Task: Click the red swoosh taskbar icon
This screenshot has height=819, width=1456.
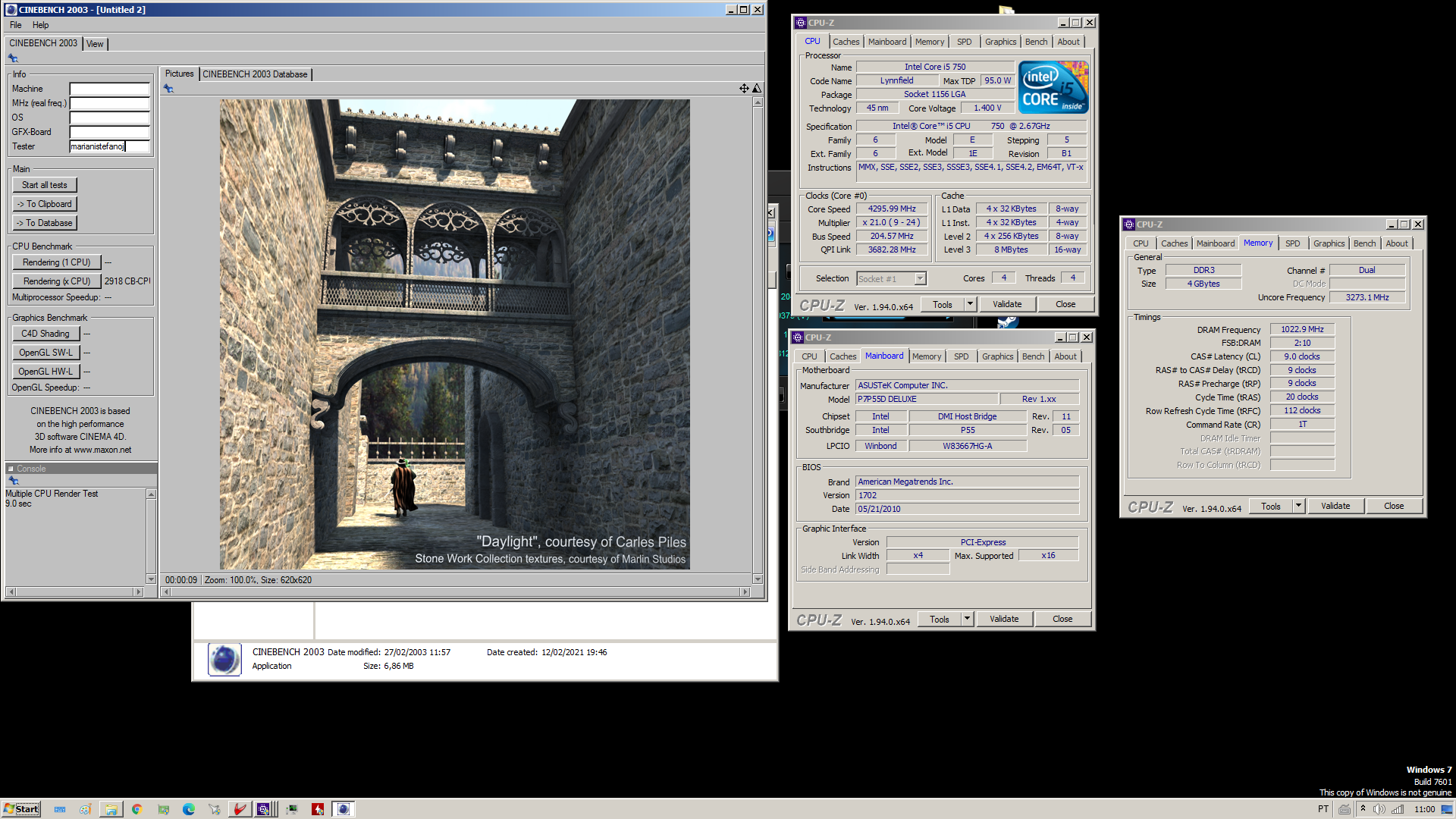Action: 240,809
